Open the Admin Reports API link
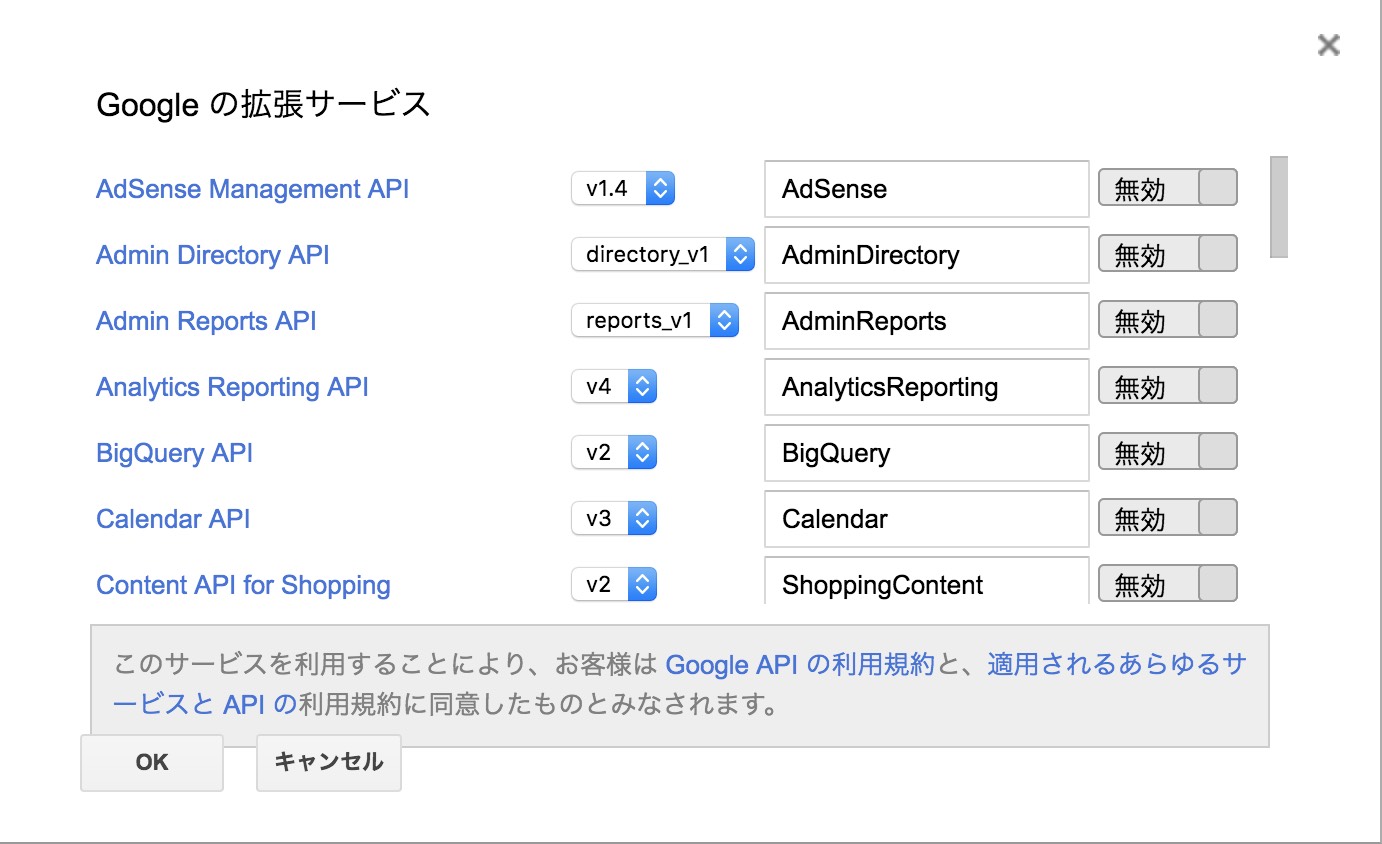Viewport: 1382px width, 844px height. coord(206,321)
